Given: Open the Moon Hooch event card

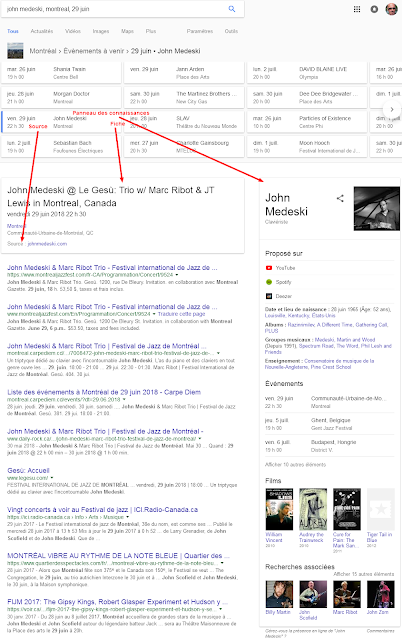Looking at the screenshot, I should (307, 147).
